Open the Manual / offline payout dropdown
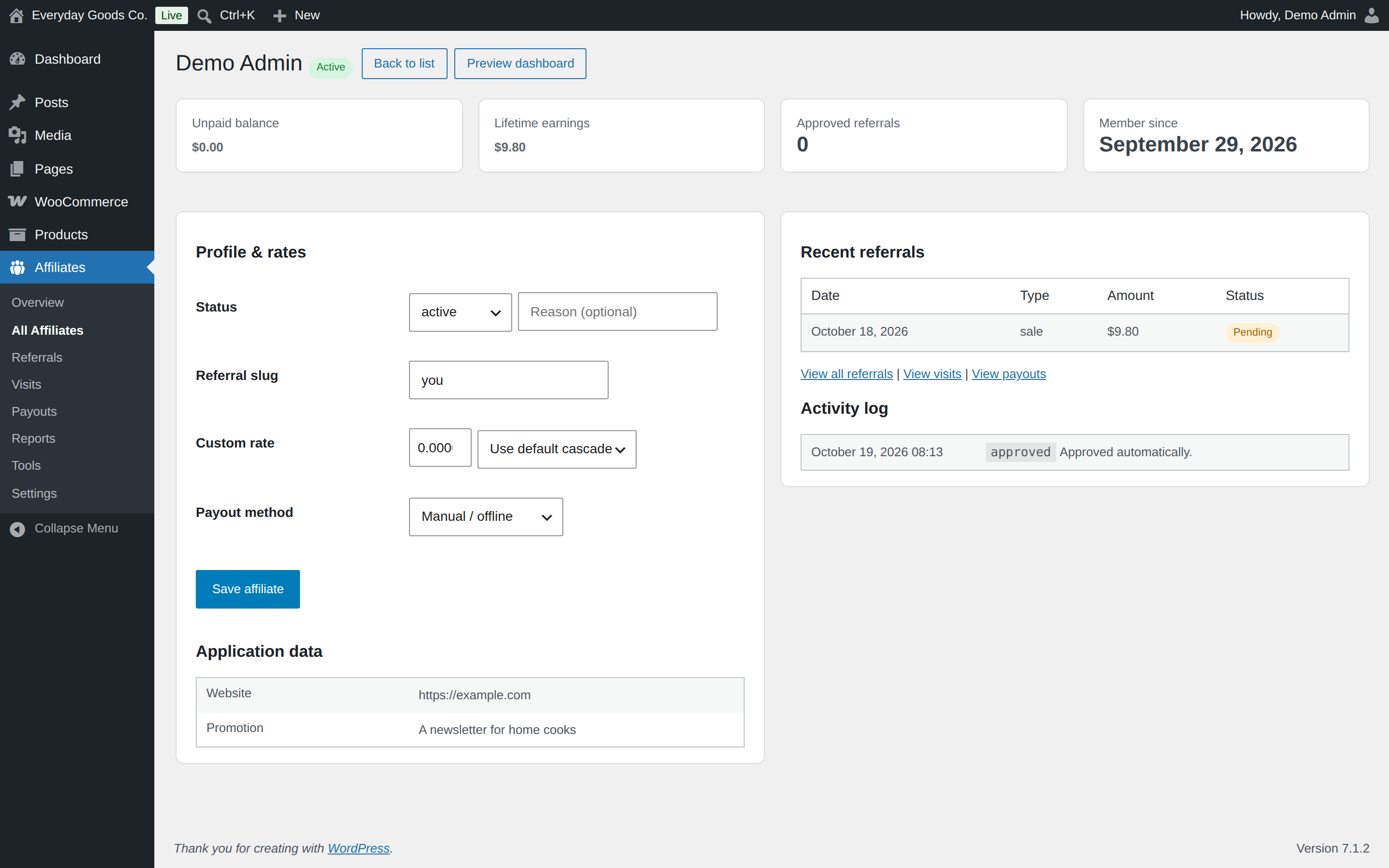The height and width of the screenshot is (868, 1389). click(x=486, y=516)
